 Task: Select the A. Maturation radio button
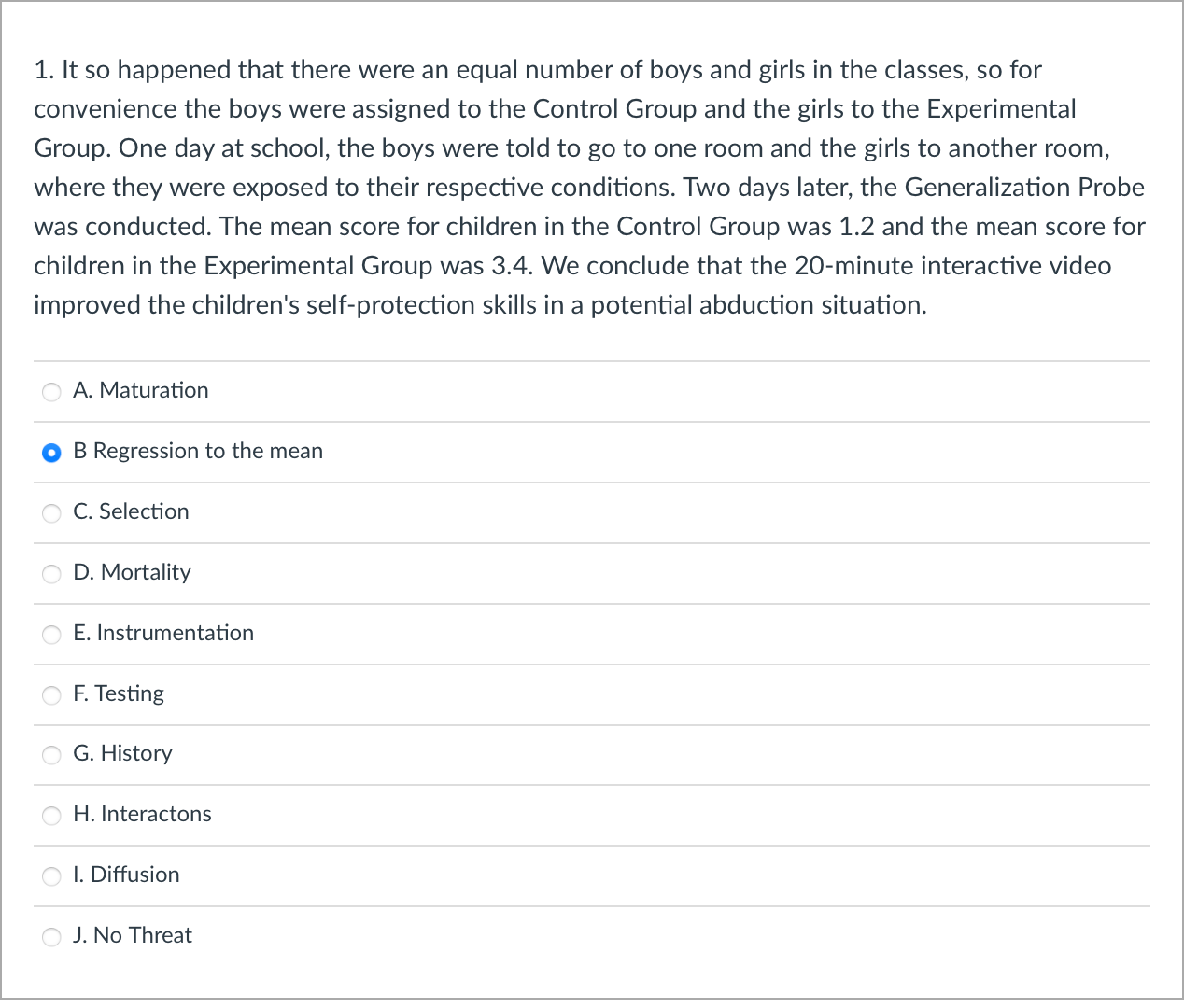click(x=51, y=392)
